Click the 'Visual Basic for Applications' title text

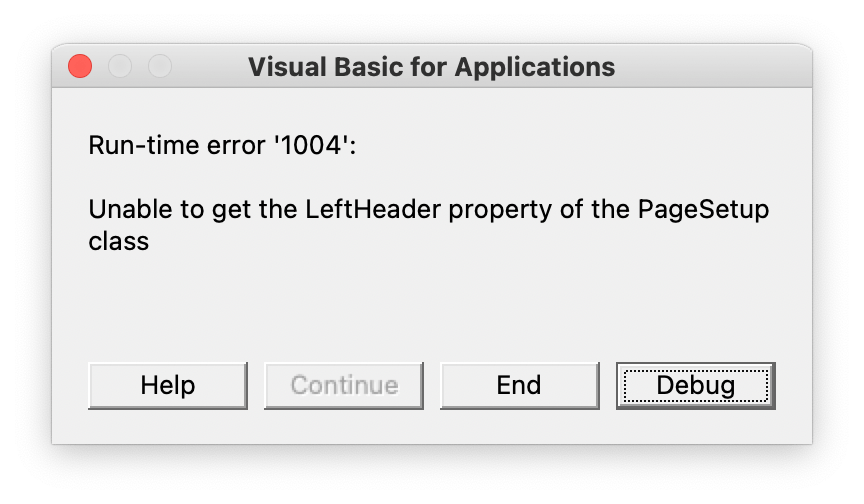pos(431,67)
